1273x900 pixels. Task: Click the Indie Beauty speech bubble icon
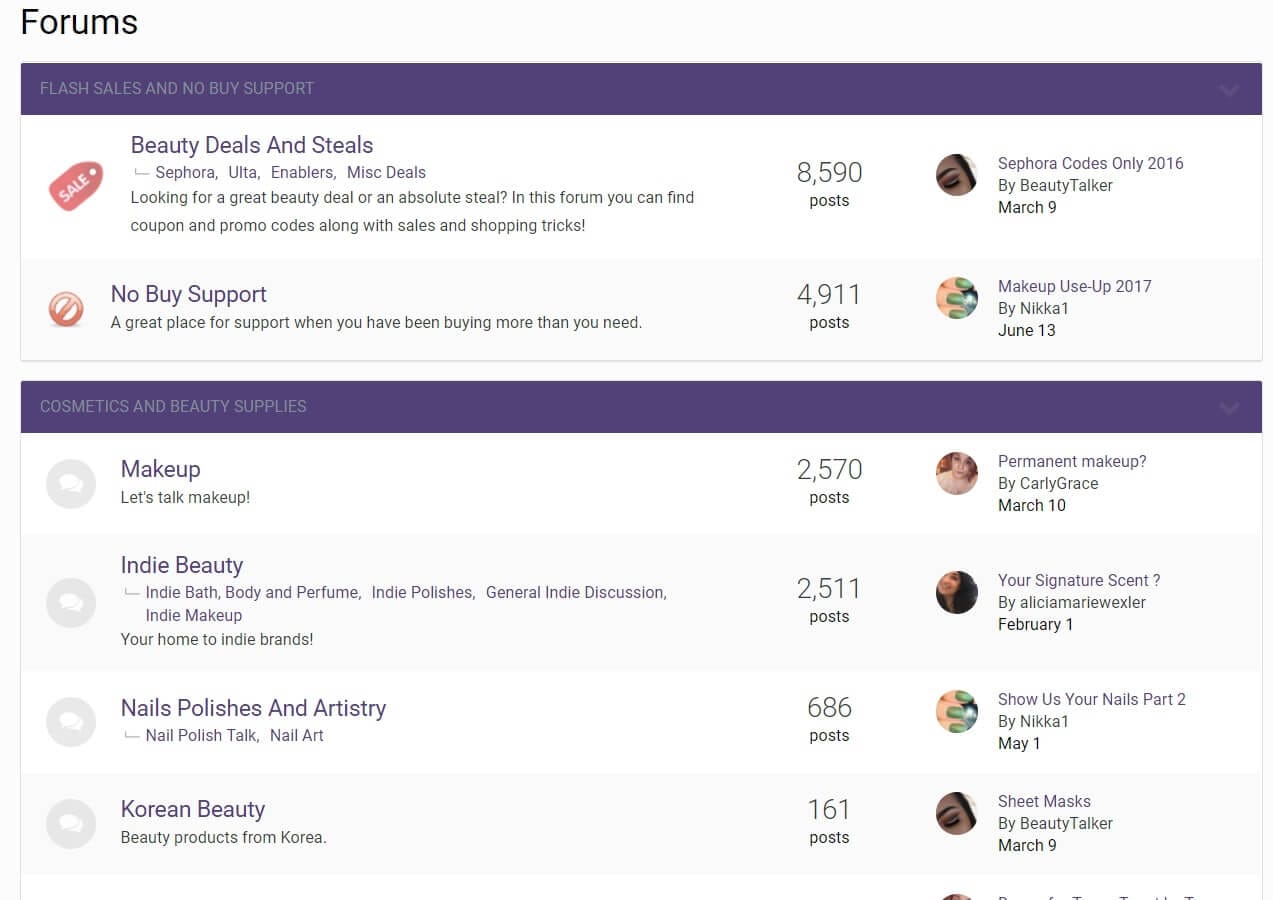pos(71,603)
